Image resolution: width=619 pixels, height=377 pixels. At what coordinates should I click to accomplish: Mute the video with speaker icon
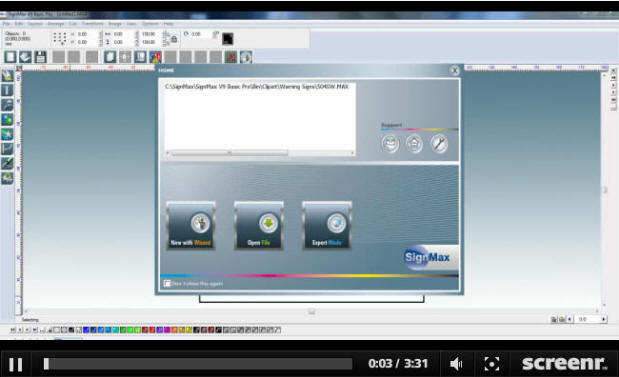[x=456, y=364]
